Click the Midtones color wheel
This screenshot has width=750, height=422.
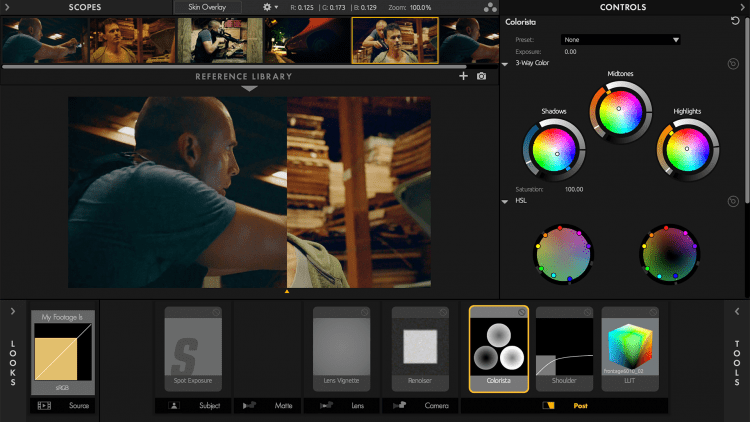tap(619, 107)
